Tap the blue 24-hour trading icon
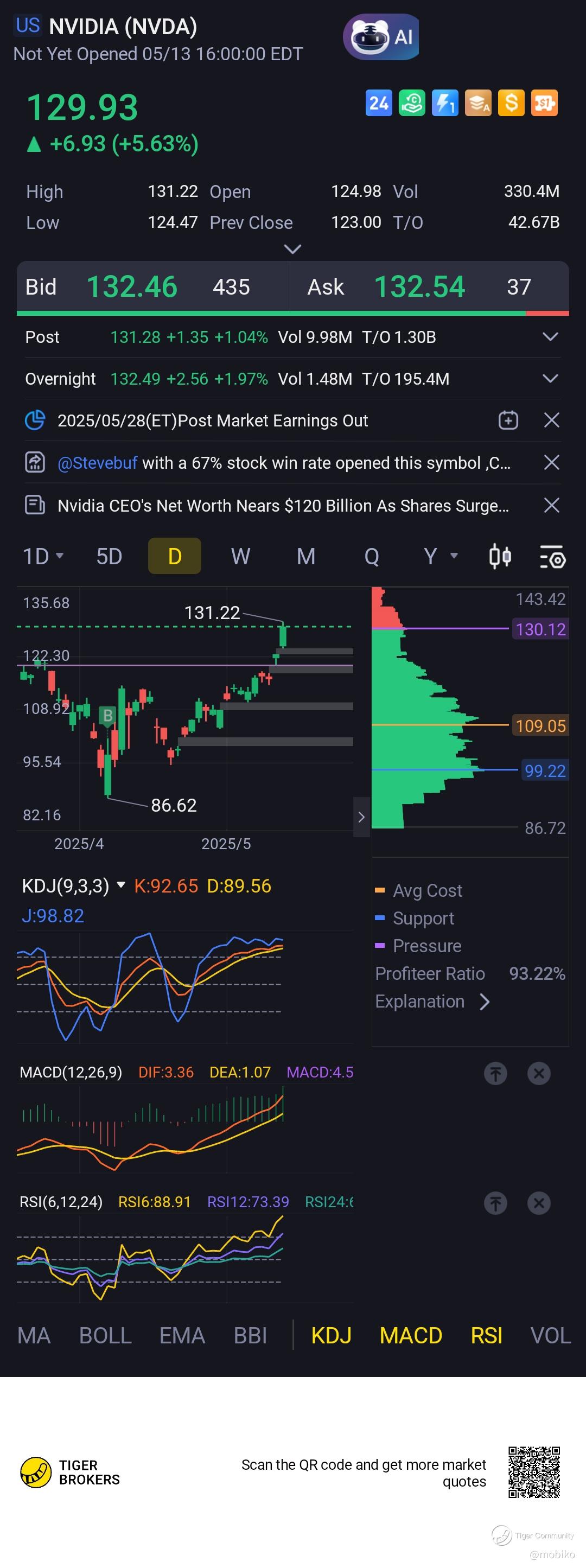The image size is (586, 1568). click(x=379, y=103)
